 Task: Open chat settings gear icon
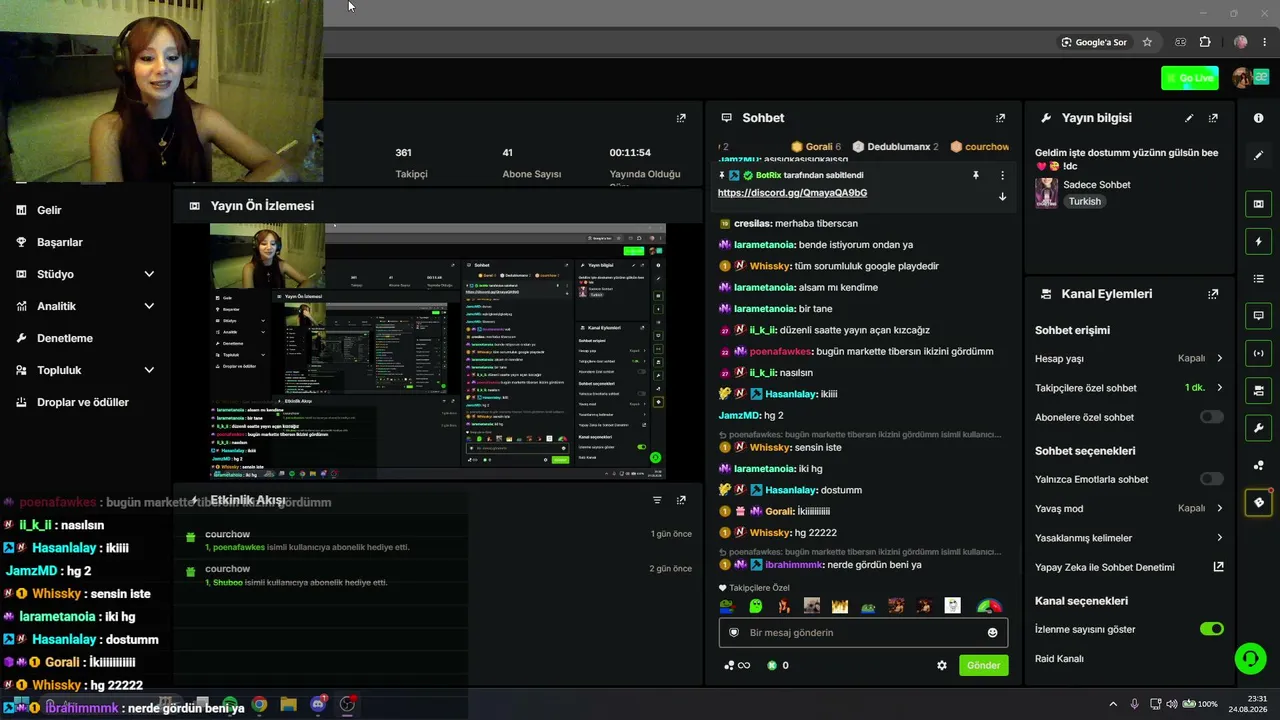point(941,665)
